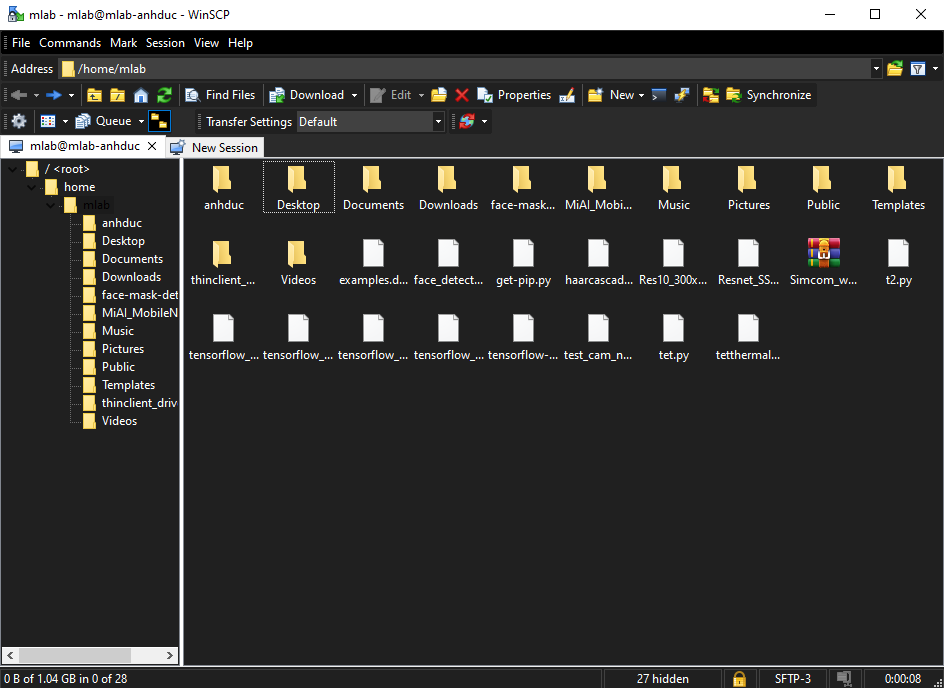Select Templates in the directory tree

[x=128, y=385]
